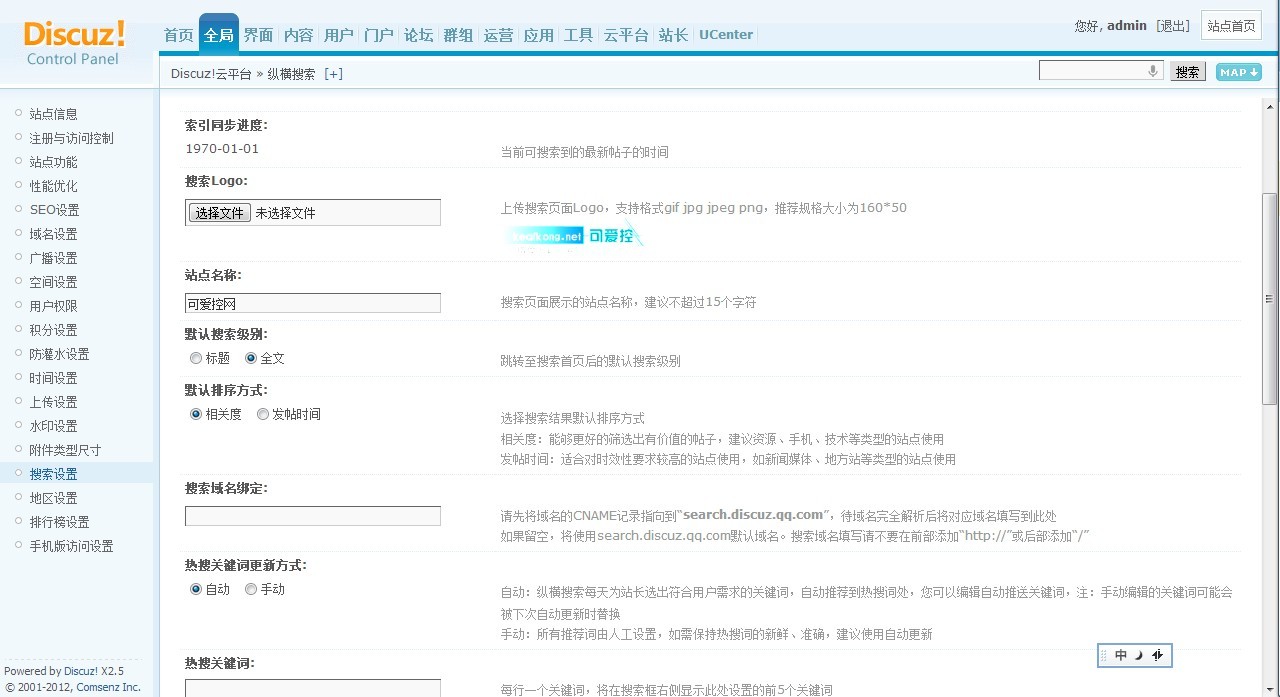Open 站点信息 in the sidebar
This screenshot has height=697, width=1280.
[x=54, y=114]
